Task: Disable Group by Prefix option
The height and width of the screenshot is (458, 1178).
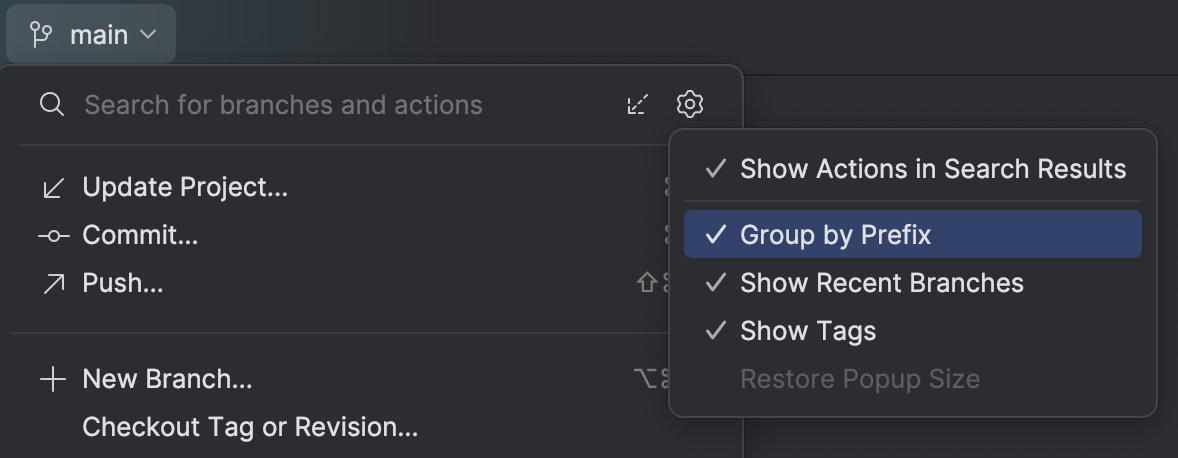Action: click(913, 234)
